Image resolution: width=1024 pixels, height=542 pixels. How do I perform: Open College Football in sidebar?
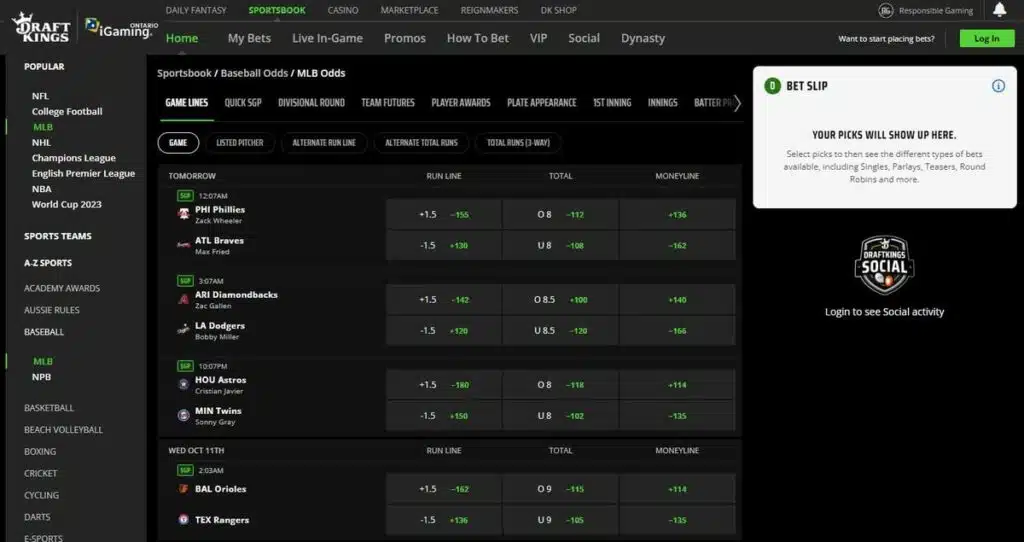point(67,111)
